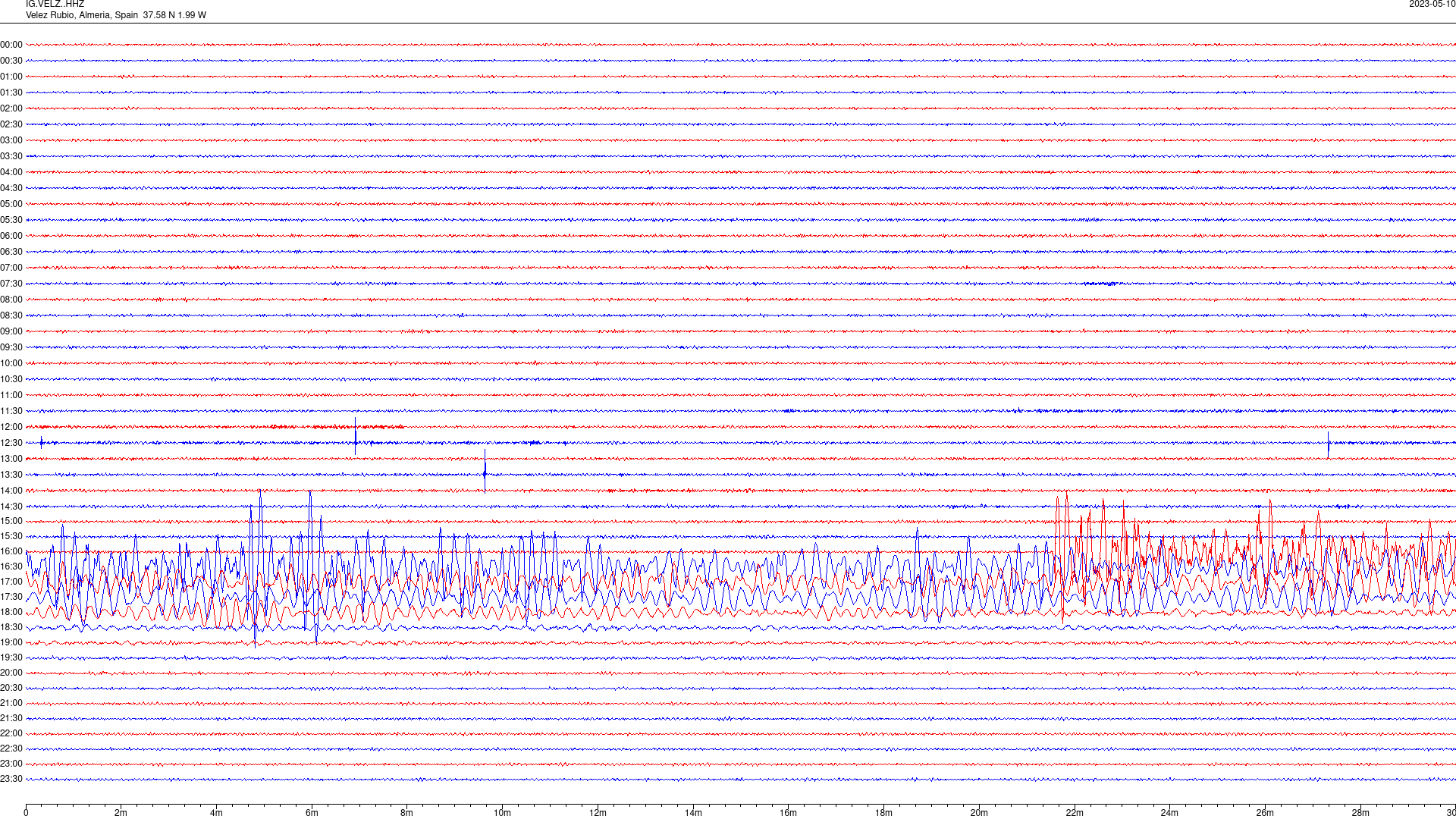Viewport: 1456px width, 819px height.
Task: Select the 15:00 time row label
Action: point(11,521)
